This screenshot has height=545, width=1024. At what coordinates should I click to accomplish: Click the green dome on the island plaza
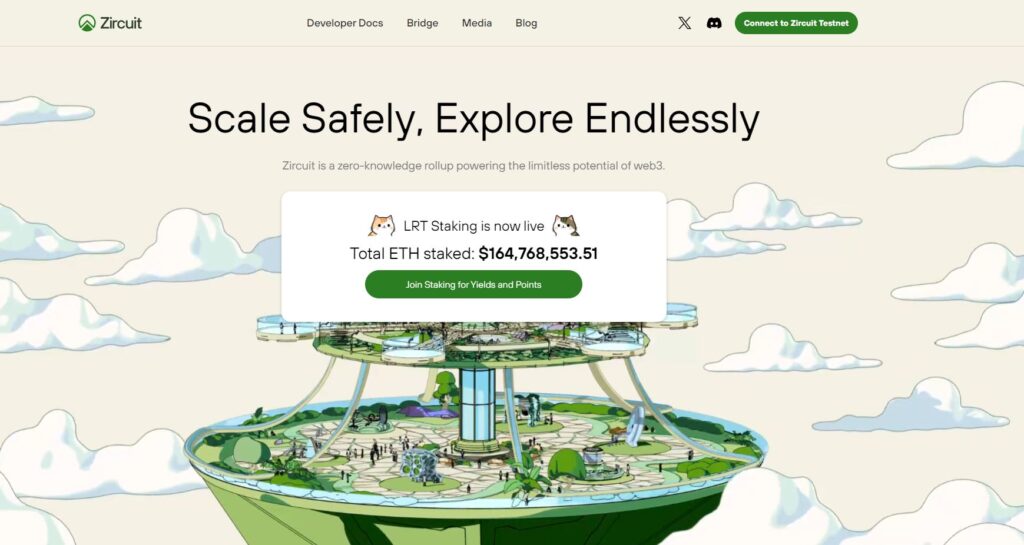[x=566, y=465]
